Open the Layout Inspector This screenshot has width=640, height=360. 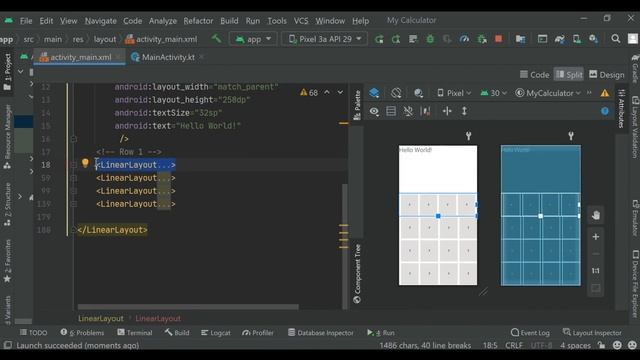[x=592, y=333]
